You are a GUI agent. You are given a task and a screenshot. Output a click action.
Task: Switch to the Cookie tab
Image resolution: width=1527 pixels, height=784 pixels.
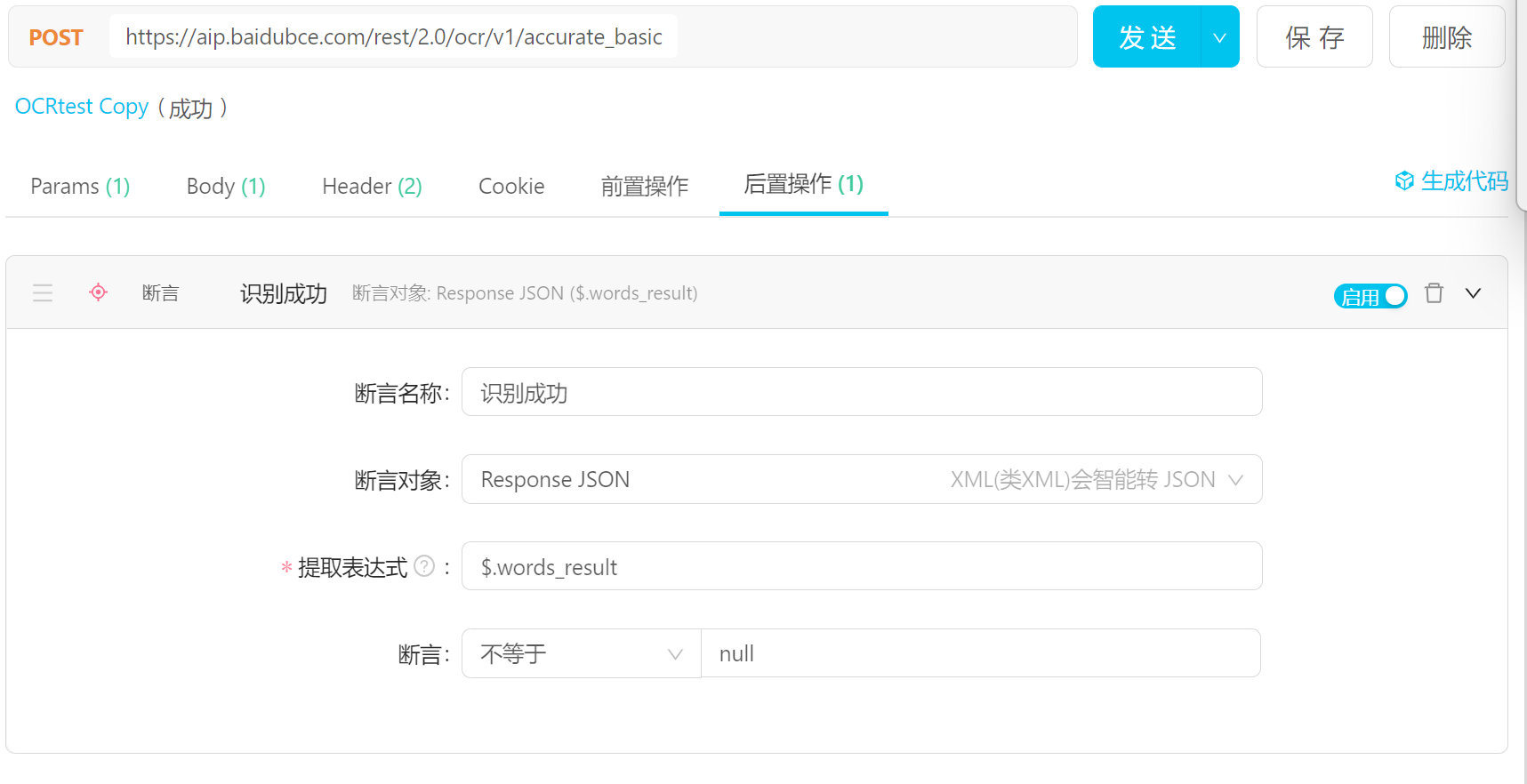click(511, 187)
